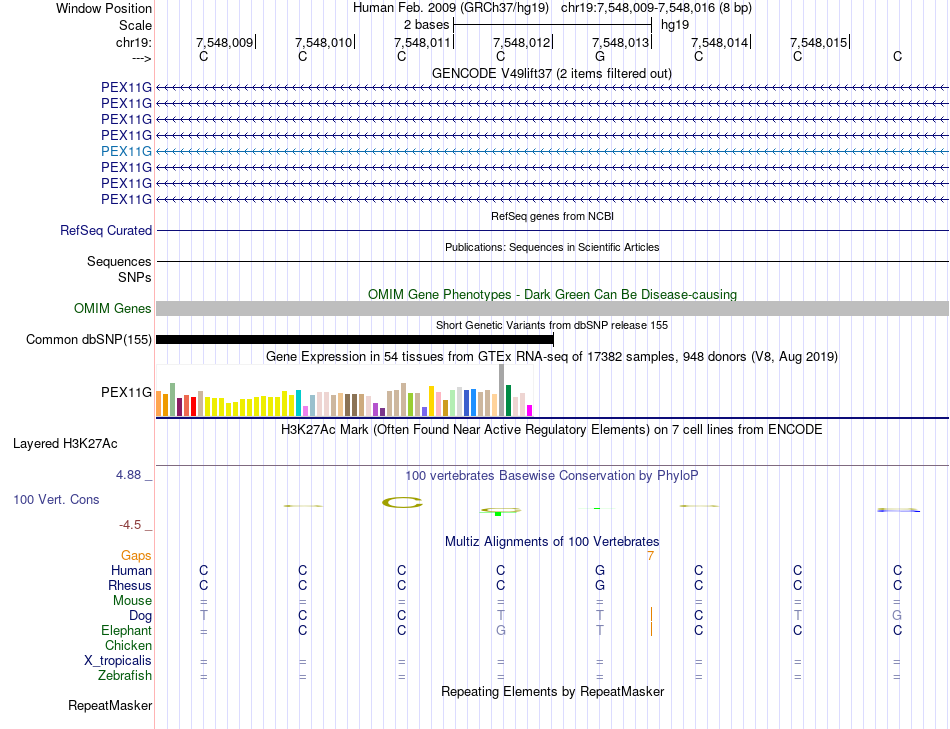This screenshot has width=950, height=729.
Task: Open 'Short Genetic Variants from dbSNP release 155' title
Action: pos(552,325)
